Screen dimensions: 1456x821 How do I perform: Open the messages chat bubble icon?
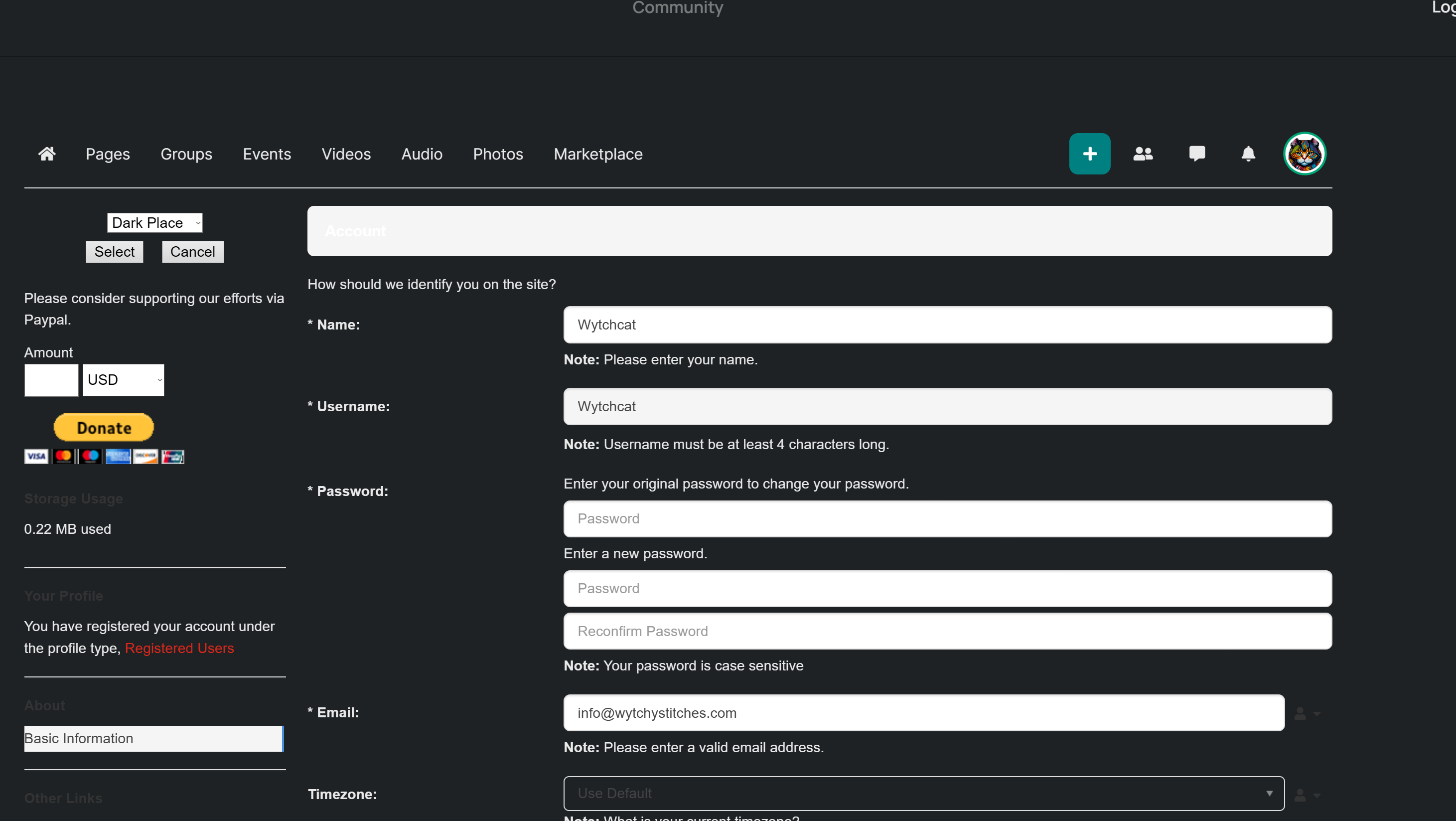click(x=1196, y=154)
